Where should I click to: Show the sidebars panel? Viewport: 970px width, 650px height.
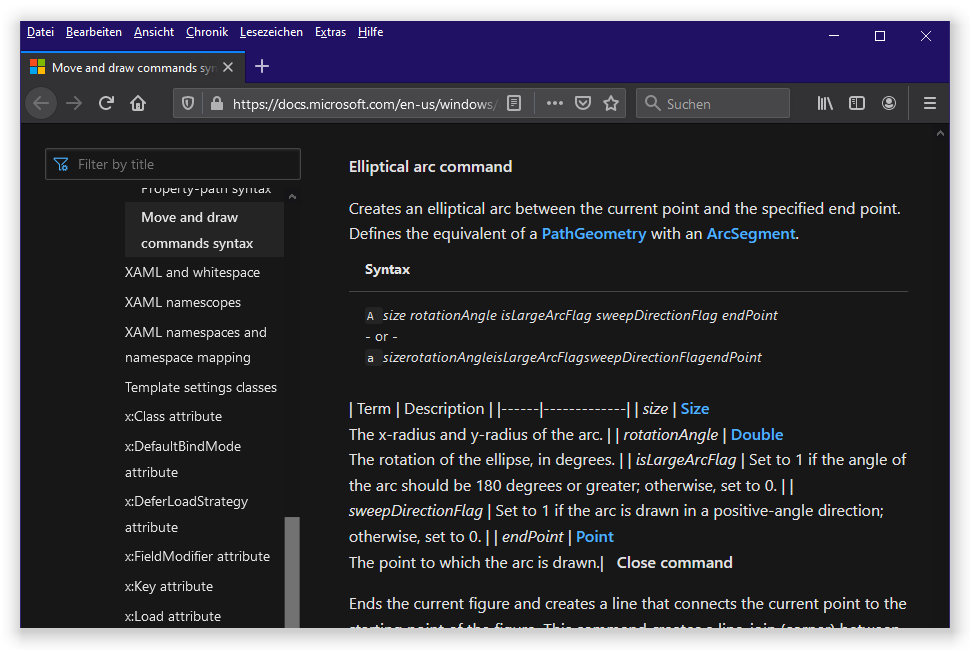coord(857,103)
